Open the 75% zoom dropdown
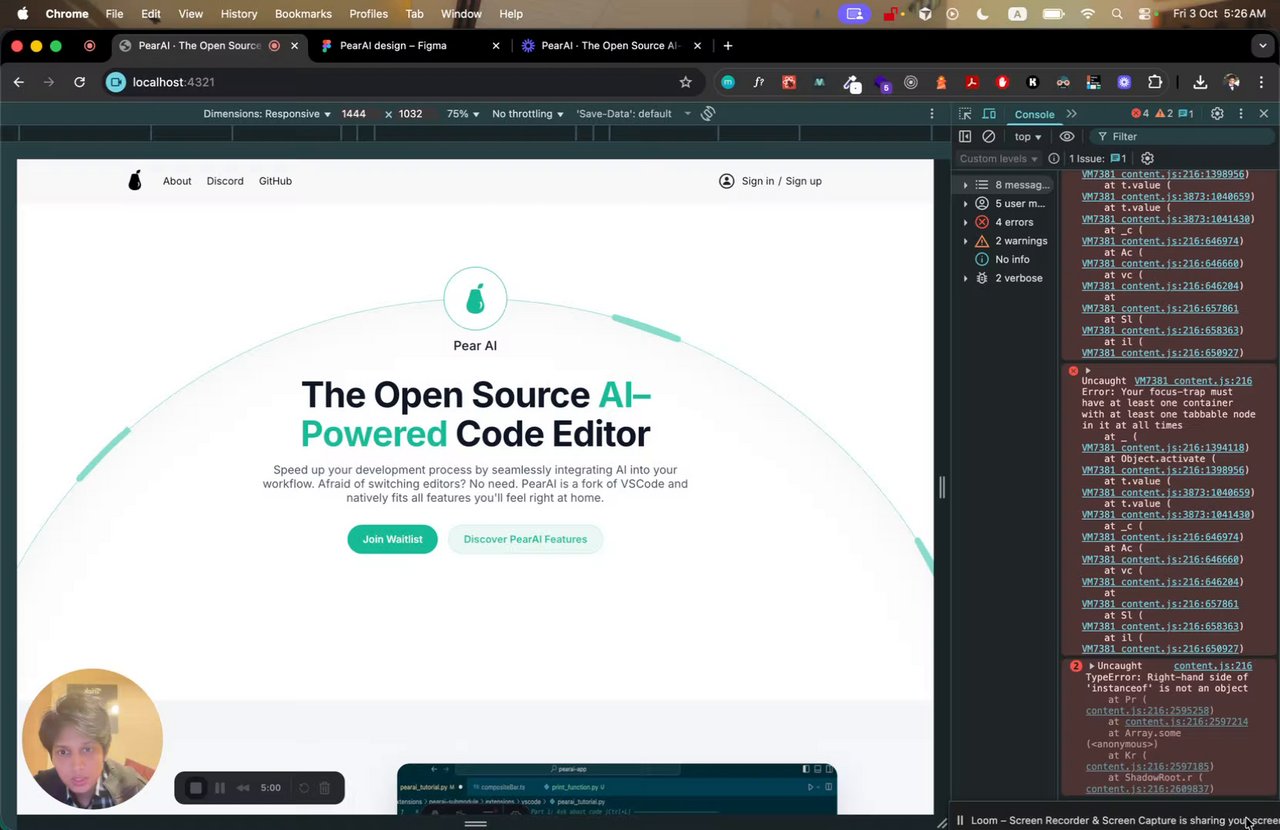The height and width of the screenshot is (830, 1280). 463,114
